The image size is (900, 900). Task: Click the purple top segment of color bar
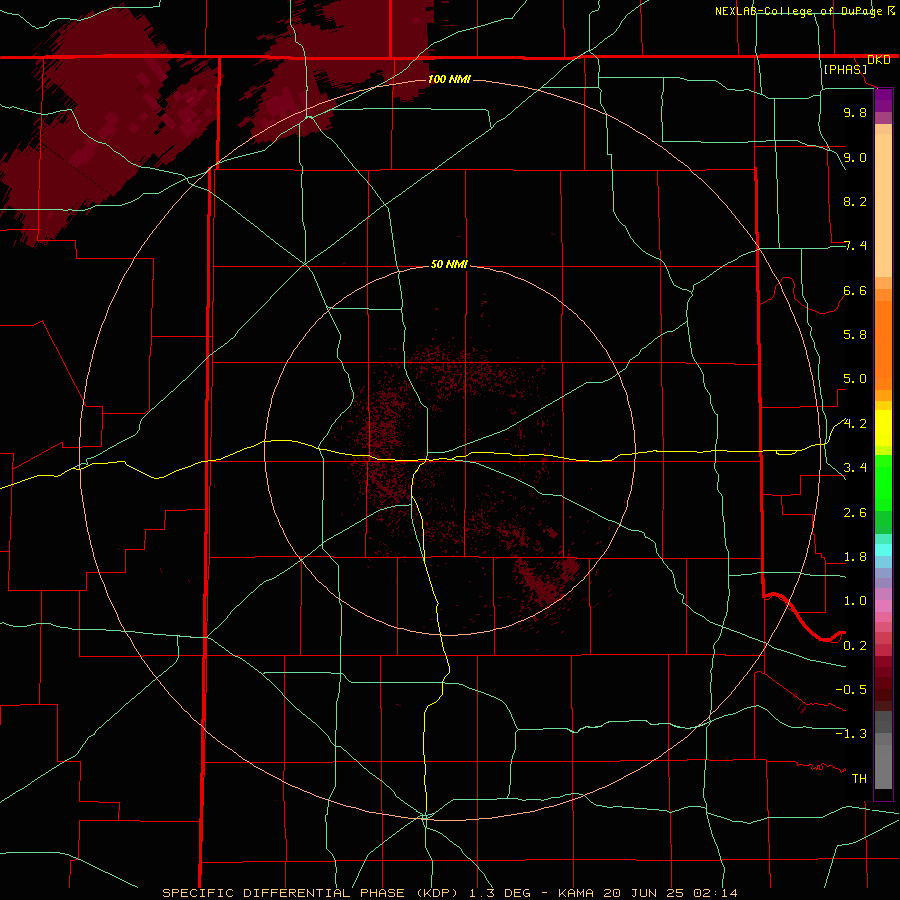click(883, 100)
